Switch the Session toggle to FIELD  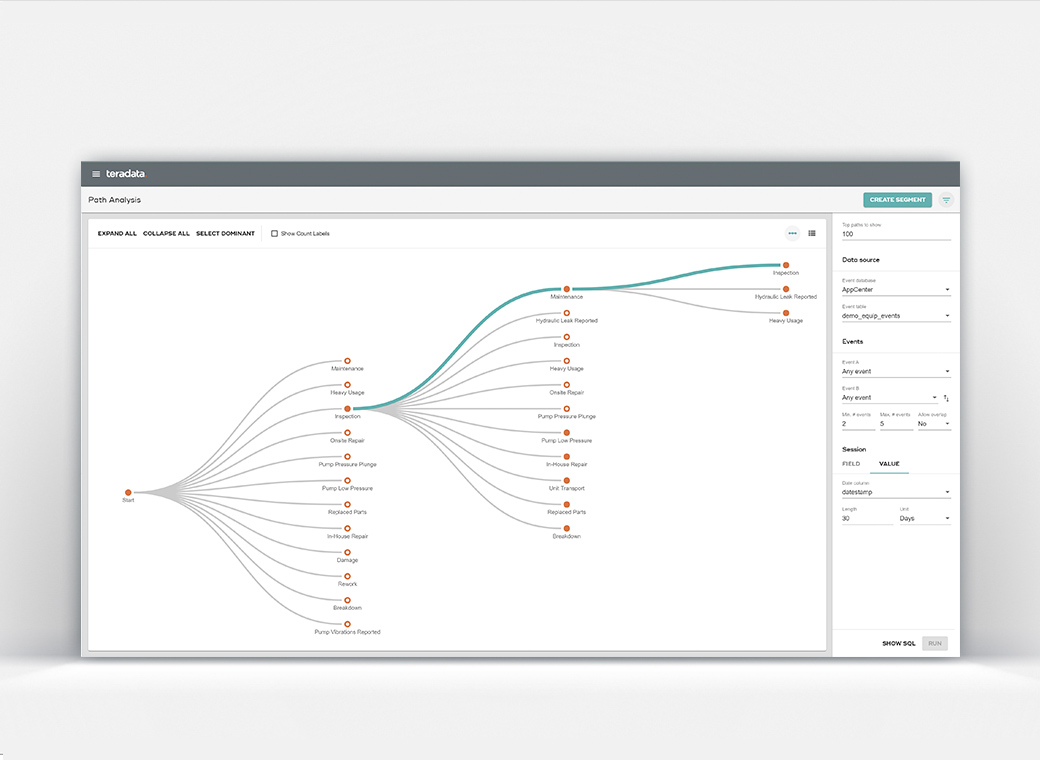point(851,463)
